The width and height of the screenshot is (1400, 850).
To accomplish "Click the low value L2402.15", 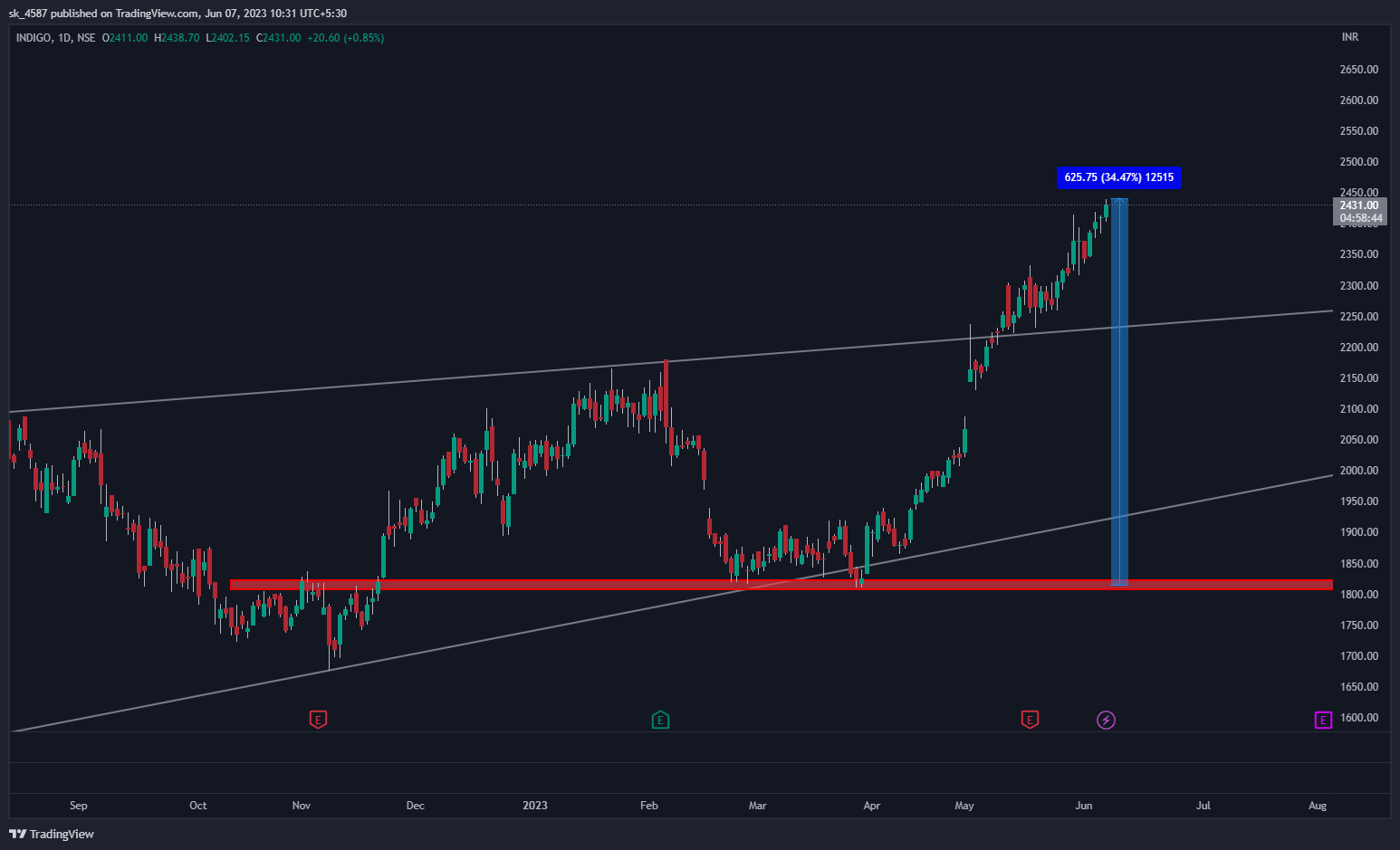I will (227, 38).
